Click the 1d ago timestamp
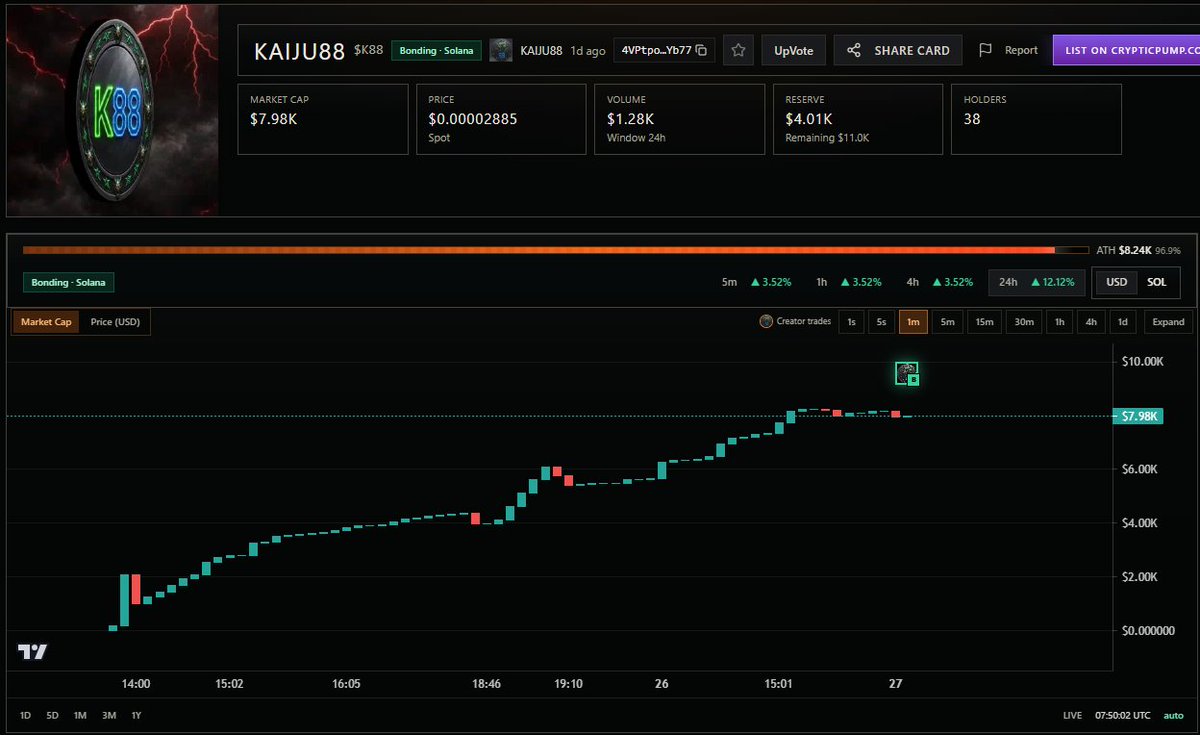This screenshot has width=1200, height=735. [x=587, y=50]
